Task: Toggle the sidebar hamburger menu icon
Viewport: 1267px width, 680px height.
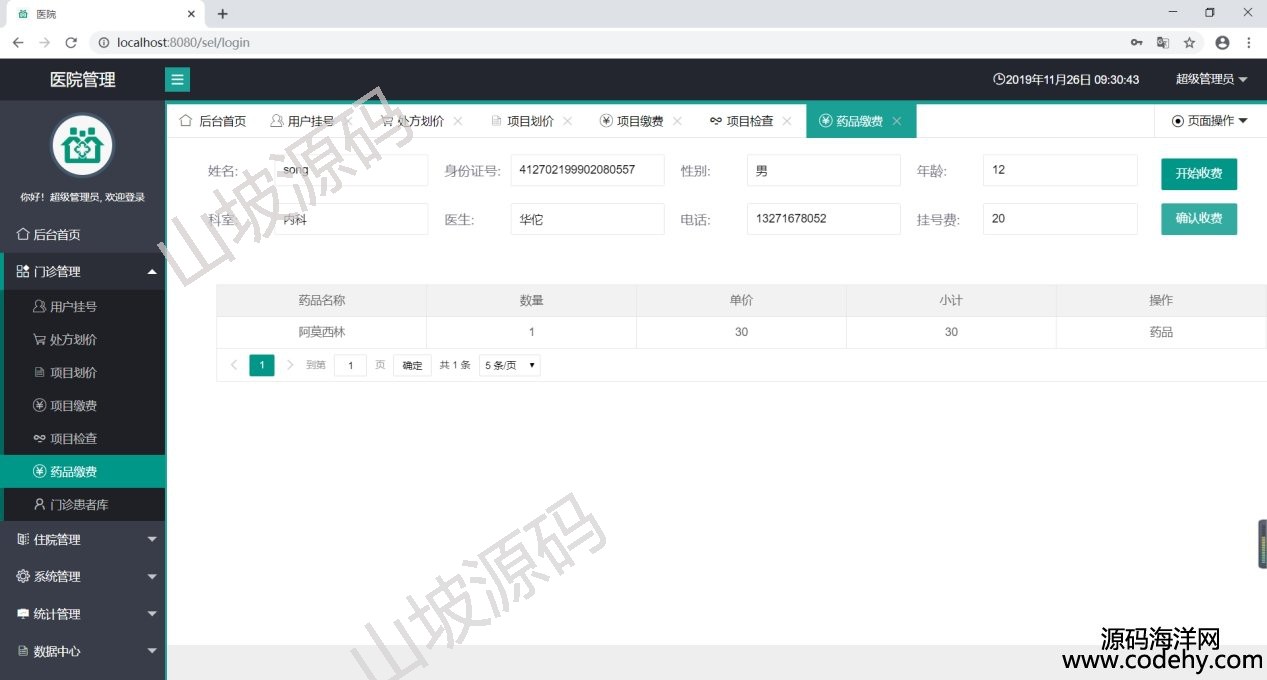Action: pyautogui.click(x=177, y=80)
